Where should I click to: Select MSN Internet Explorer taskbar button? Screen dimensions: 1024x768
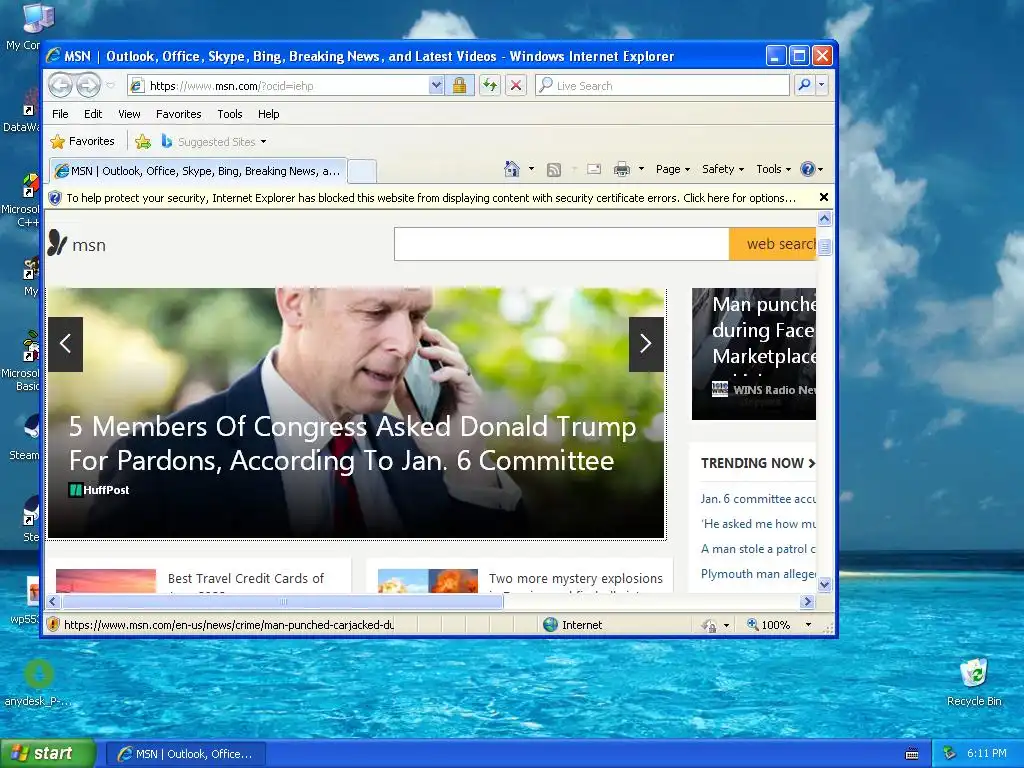[185, 754]
